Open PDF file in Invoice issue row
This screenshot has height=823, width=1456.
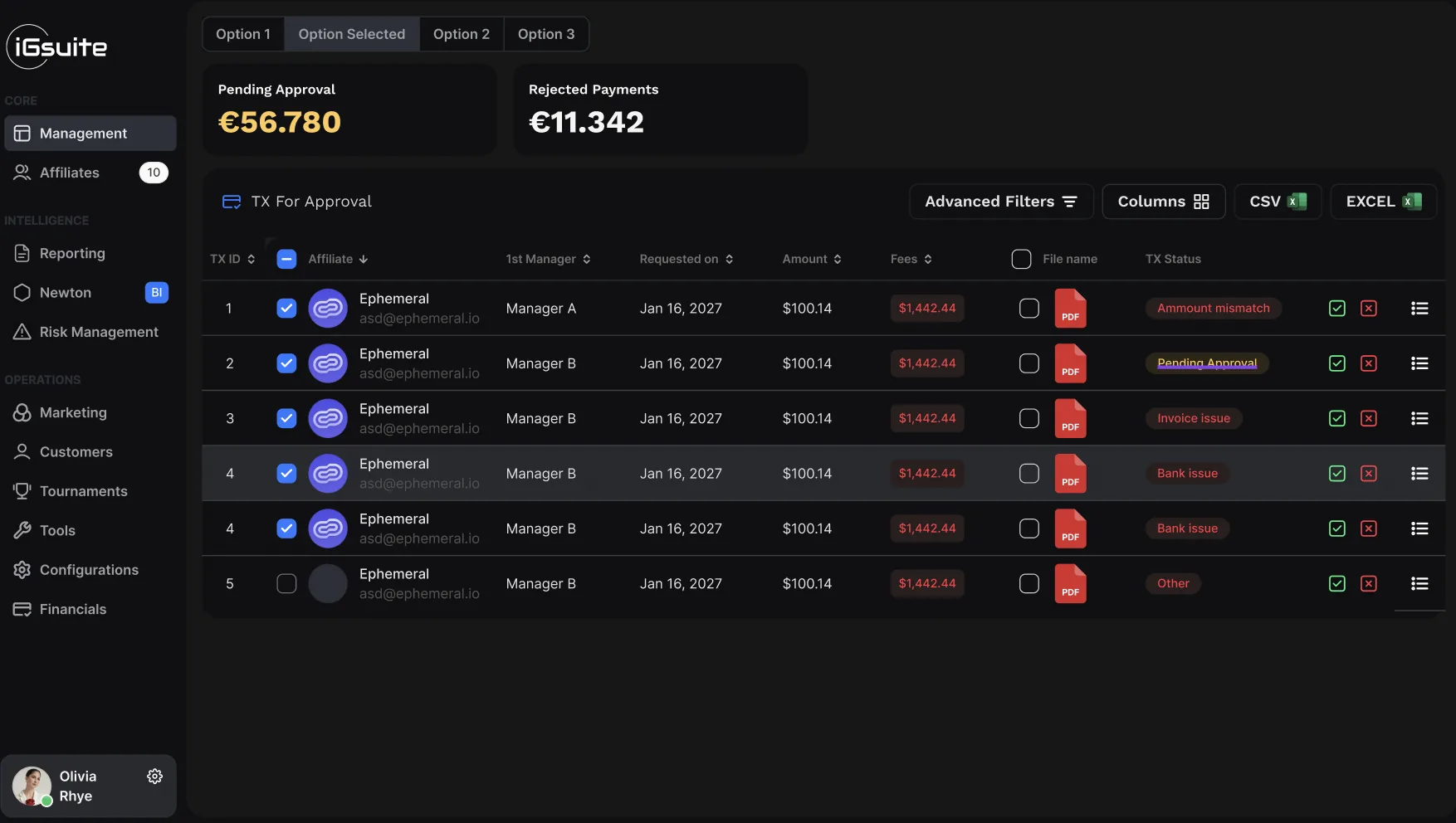pos(1070,419)
